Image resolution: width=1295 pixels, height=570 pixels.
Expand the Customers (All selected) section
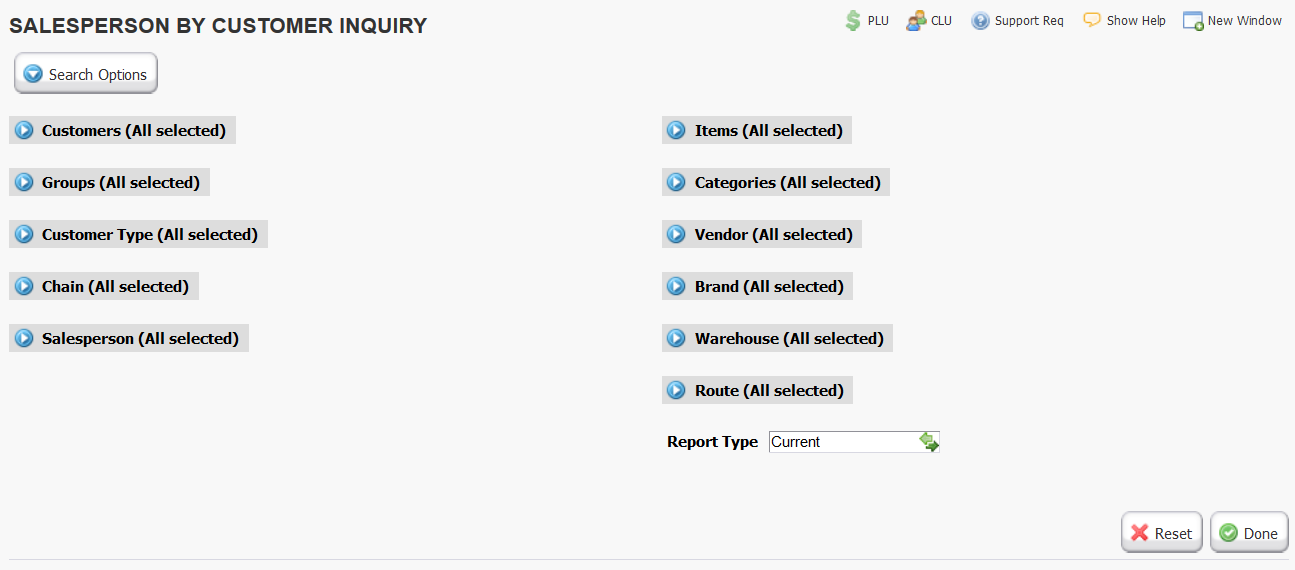pos(122,131)
